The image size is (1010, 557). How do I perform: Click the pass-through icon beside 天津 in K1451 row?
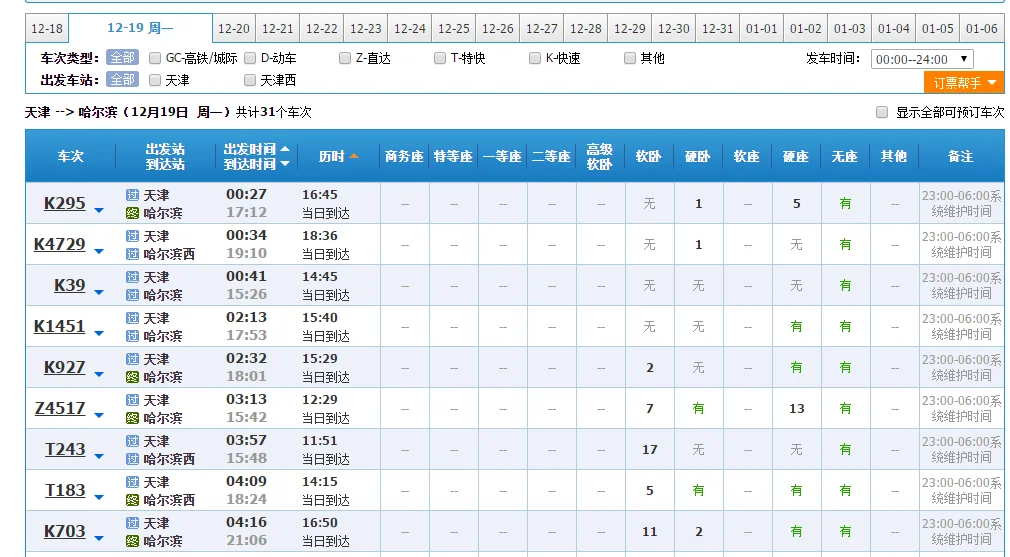pos(132,318)
